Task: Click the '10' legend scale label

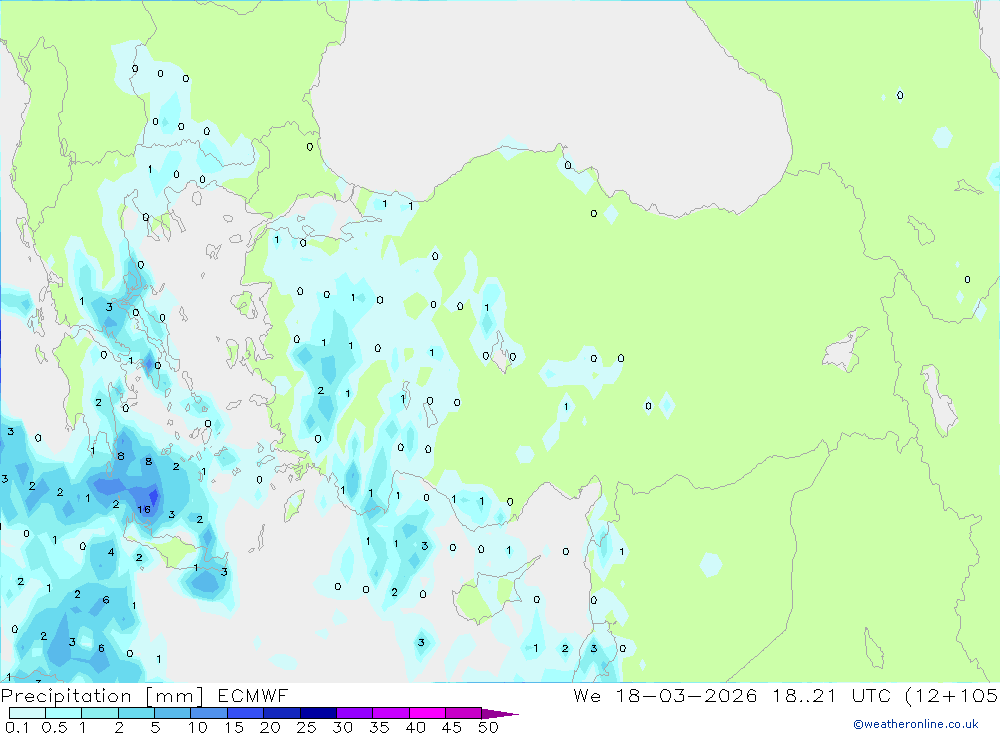Action: 198,727
